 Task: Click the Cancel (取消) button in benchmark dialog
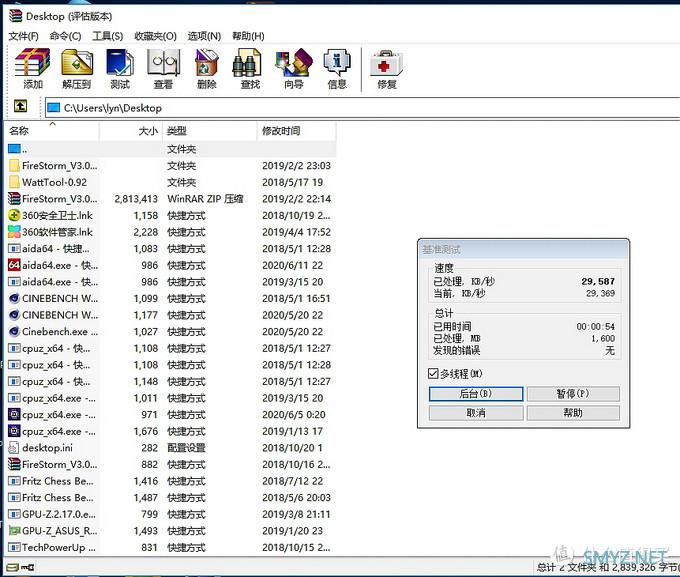click(475, 413)
